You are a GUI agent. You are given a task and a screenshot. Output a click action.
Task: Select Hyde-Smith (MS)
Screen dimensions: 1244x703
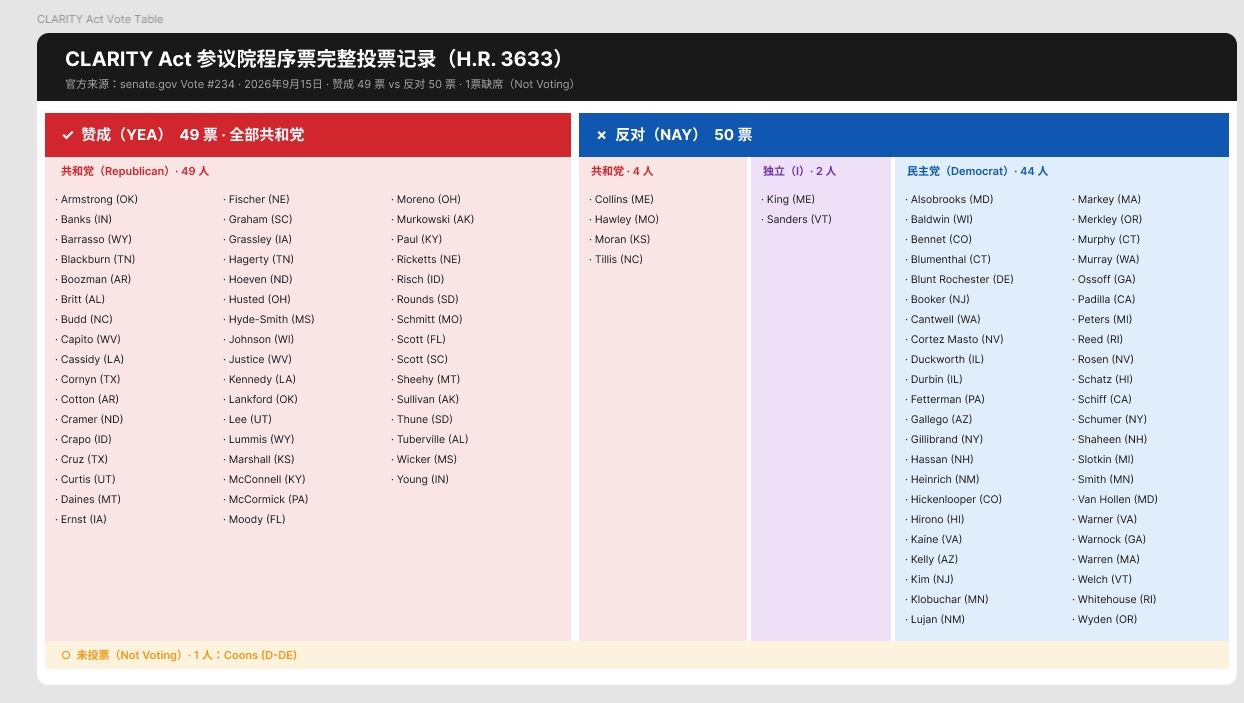pos(271,319)
